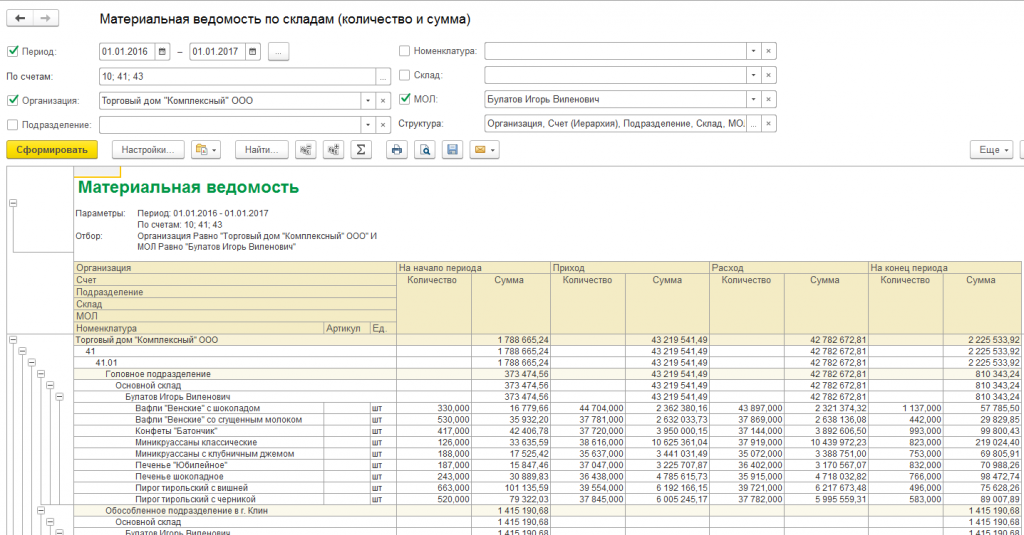Uncheck the Период checkbox
Image resolution: width=1024 pixels, height=535 pixels.
click(x=12, y=51)
